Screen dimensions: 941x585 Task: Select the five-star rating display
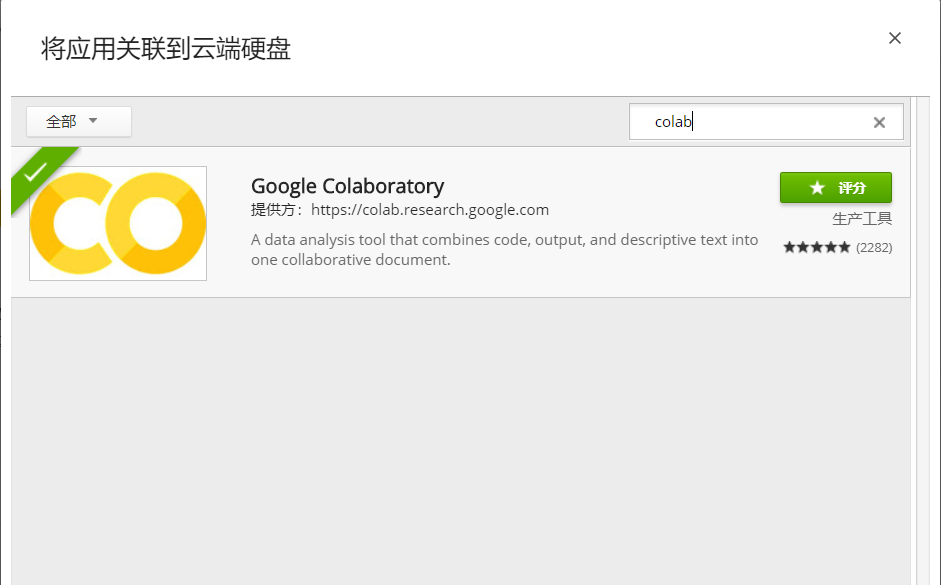(817, 247)
